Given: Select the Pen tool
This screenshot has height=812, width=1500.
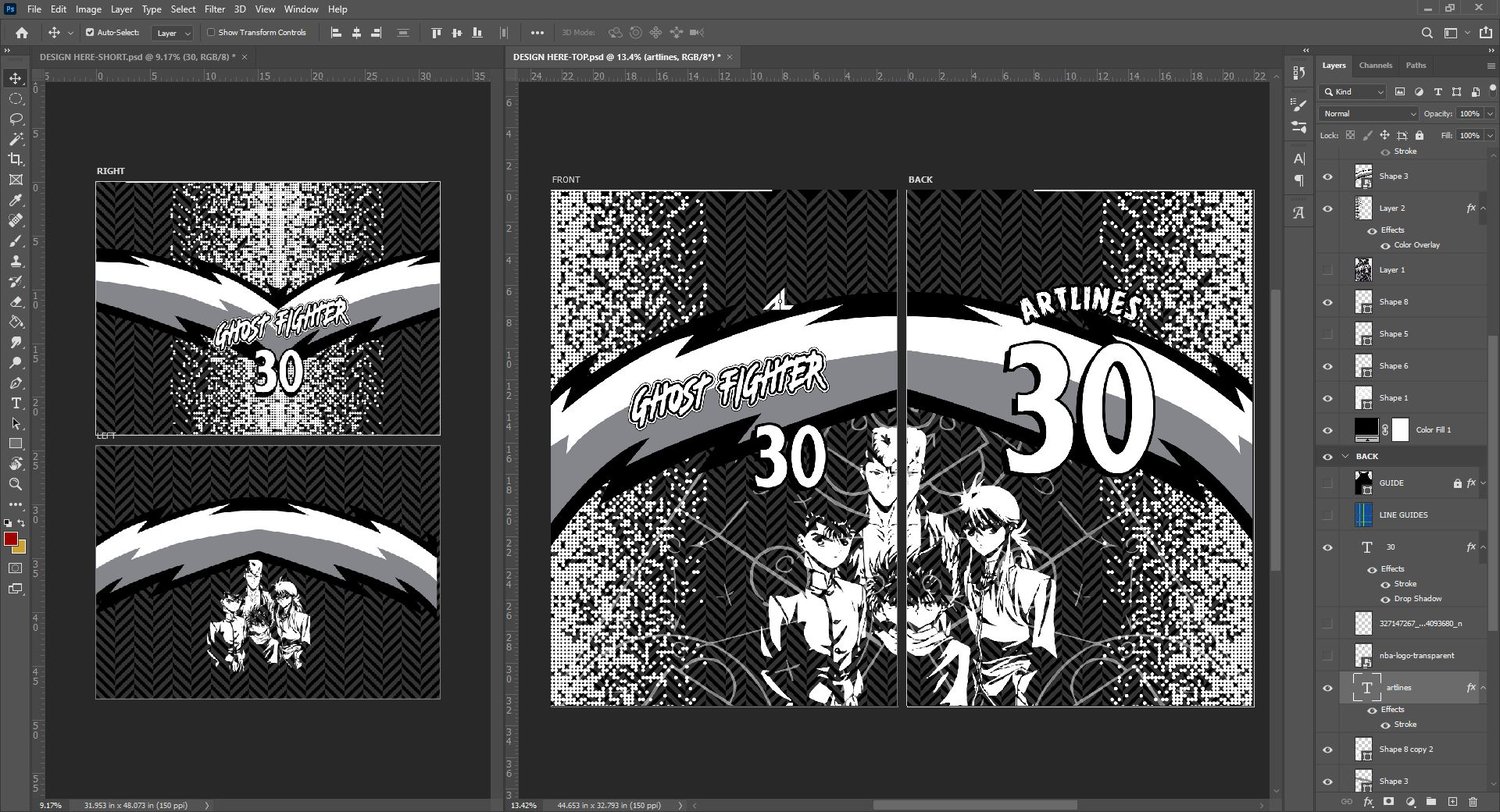Looking at the screenshot, I should (15, 383).
